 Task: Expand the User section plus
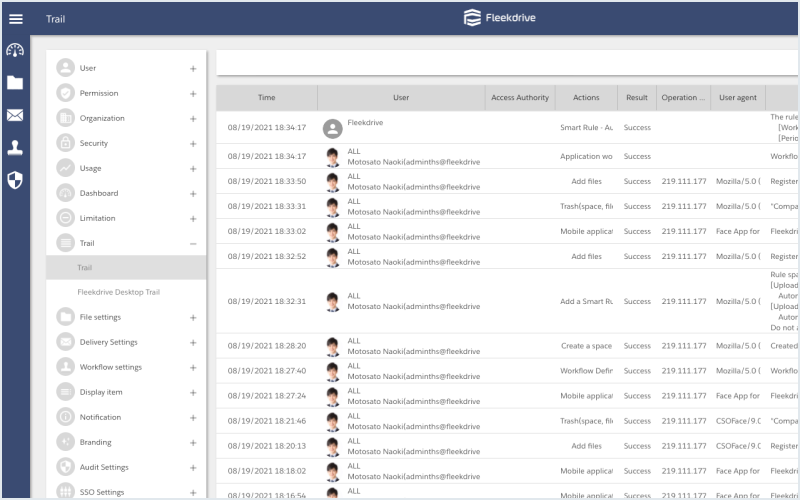193,68
